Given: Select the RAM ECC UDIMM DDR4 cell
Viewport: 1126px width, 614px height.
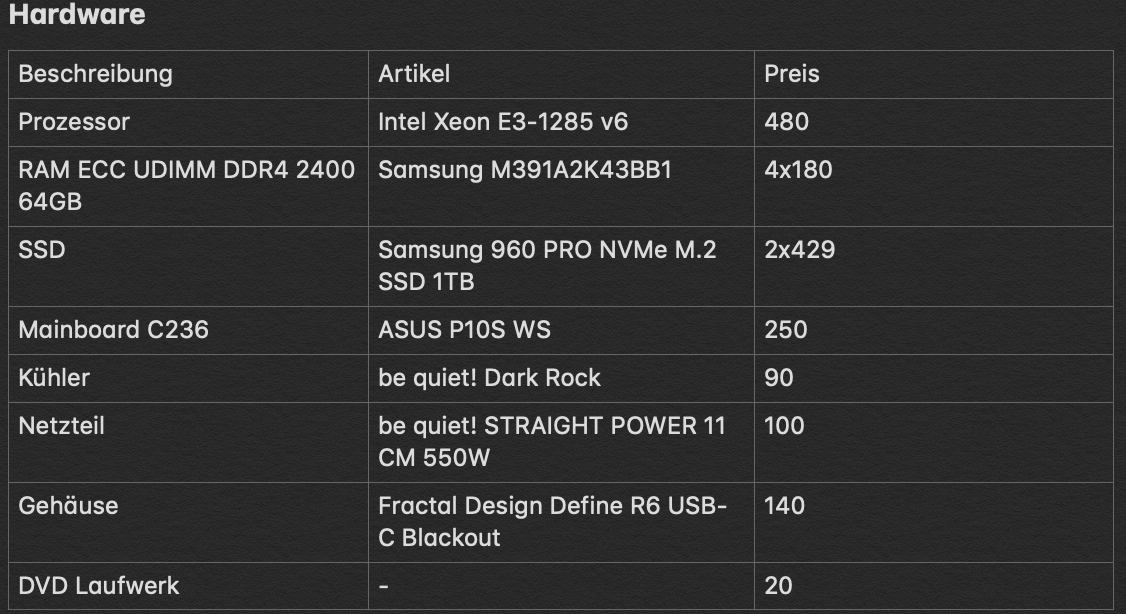Looking at the screenshot, I should (x=187, y=185).
